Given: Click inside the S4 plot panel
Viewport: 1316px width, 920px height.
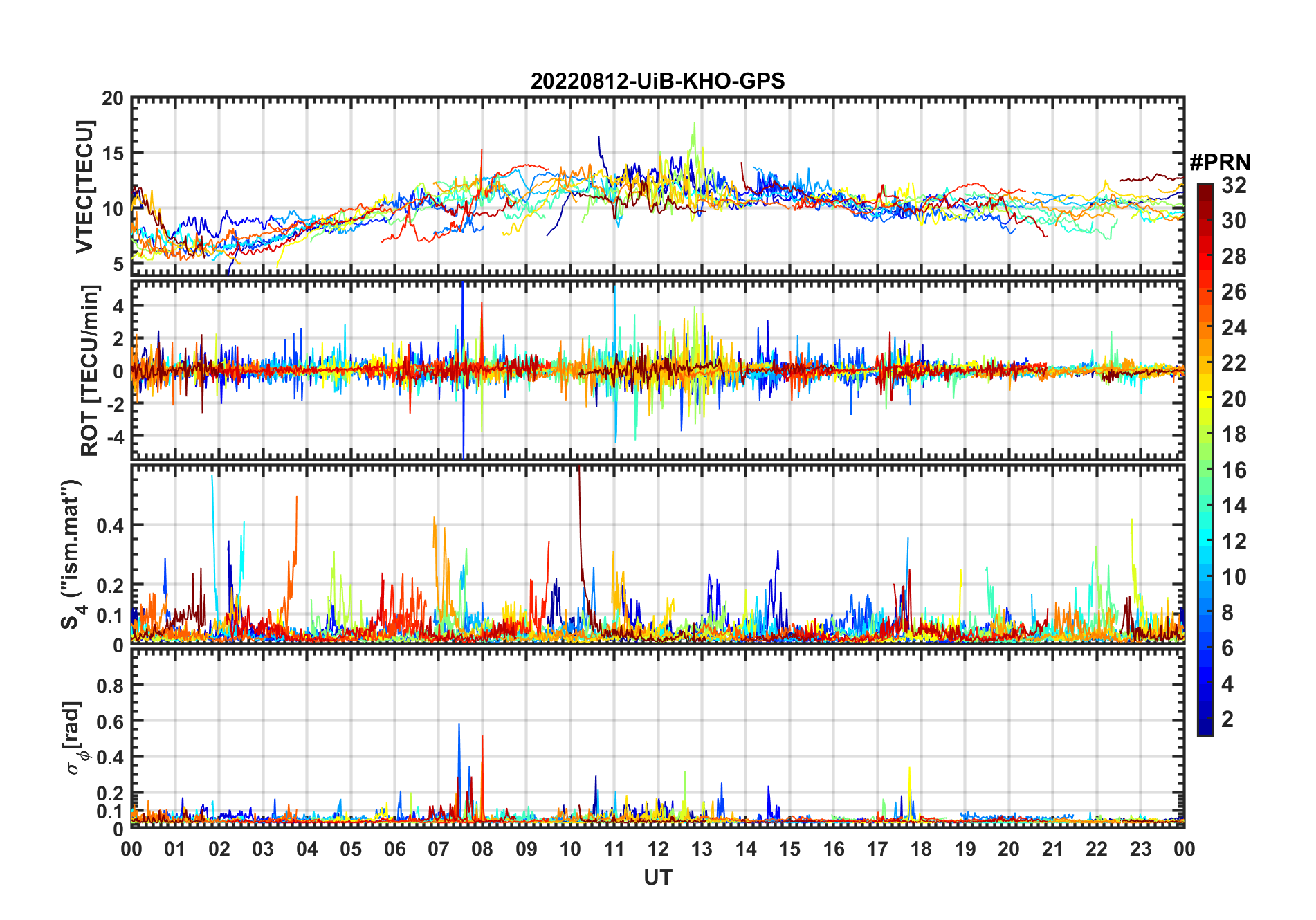Looking at the screenshot, I should tap(657, 554).
